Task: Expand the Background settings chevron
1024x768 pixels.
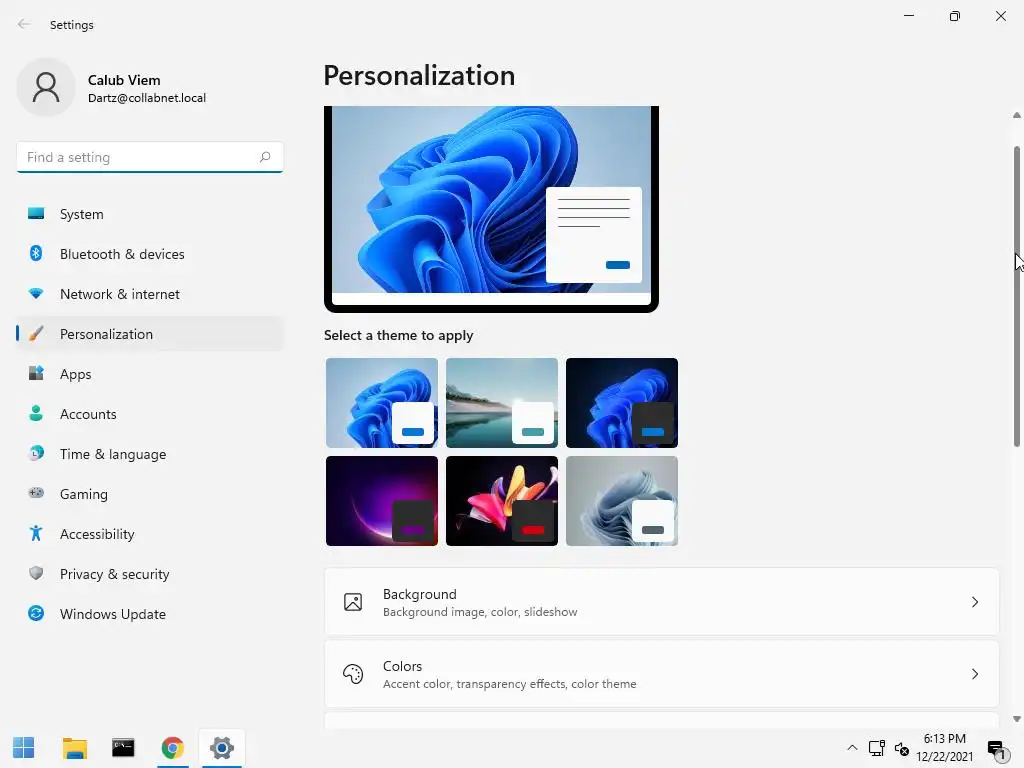Action: tap(974, 601)
